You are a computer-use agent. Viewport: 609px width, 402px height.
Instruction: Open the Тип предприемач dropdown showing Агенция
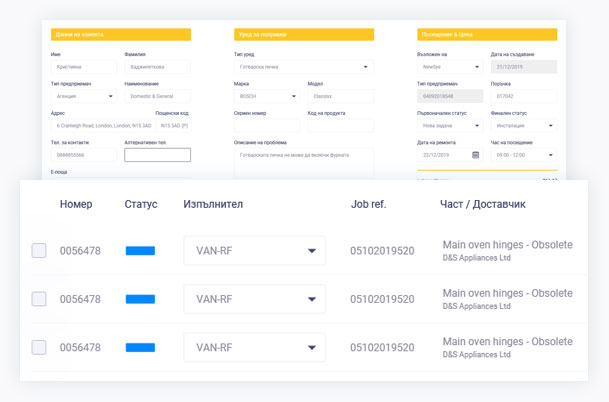click(84, 96)
